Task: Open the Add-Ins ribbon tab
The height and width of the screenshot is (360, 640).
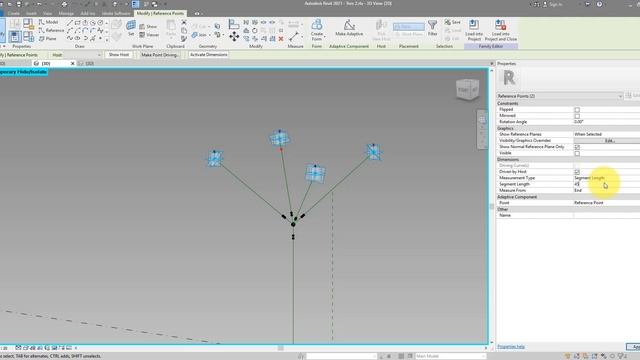Action: click(x=88, y=13)
